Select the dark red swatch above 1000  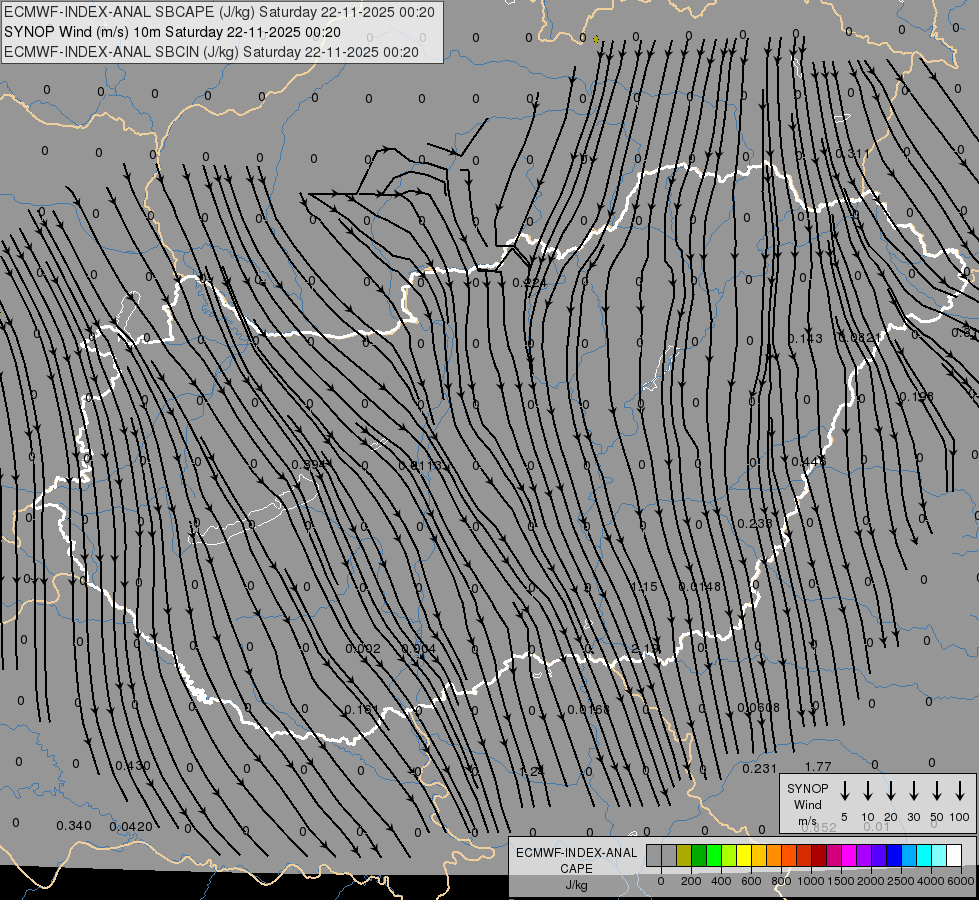pyautogui.click(x=819, y=855)
